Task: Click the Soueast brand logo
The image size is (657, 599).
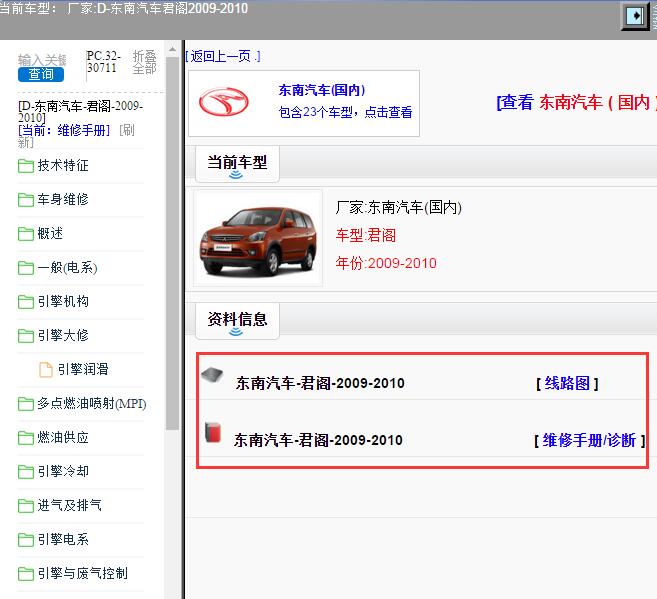Action: (223, 102)
